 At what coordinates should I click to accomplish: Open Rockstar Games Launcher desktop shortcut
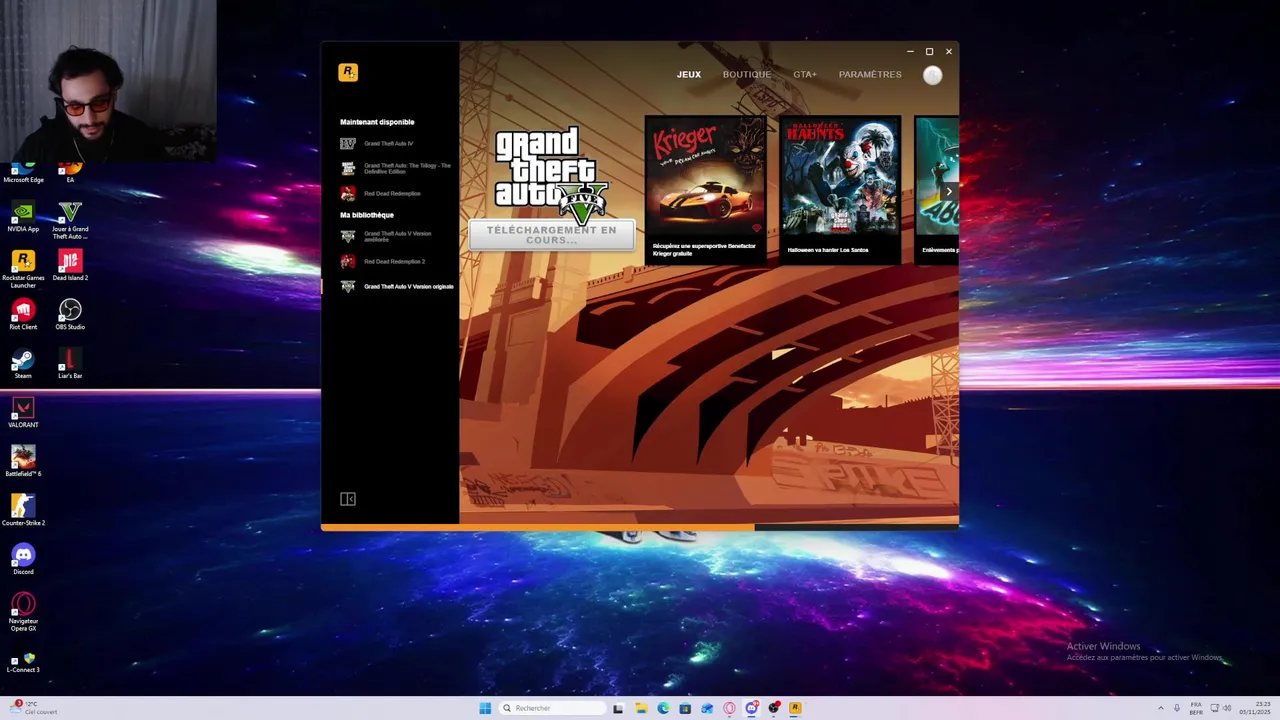(x=23, y=269)
